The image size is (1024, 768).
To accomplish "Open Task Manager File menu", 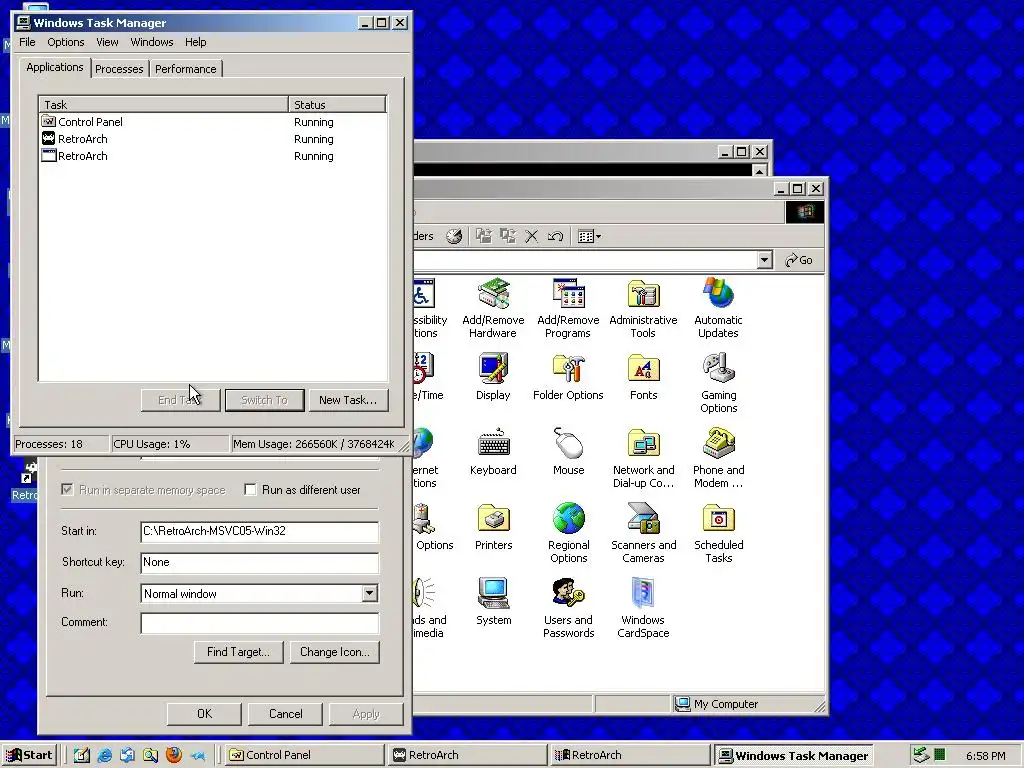I will tap(27, 42).
